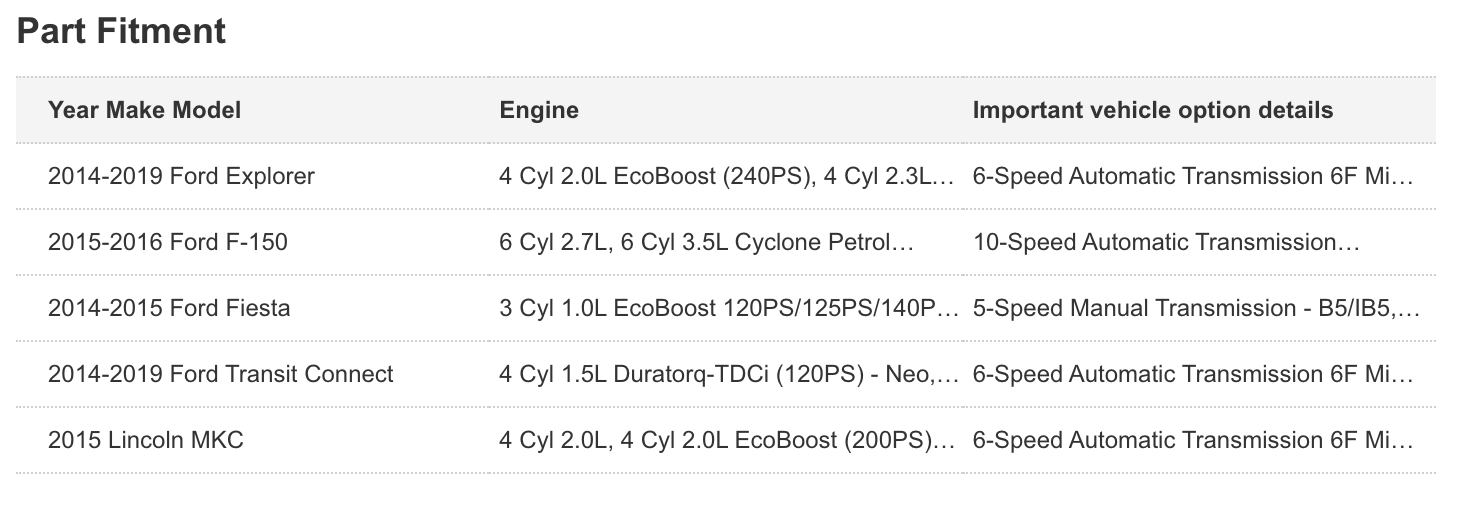Viewport: 1472px width, 530px height.
Task: Click the Engine column header
Action: (x=539, y=110)
